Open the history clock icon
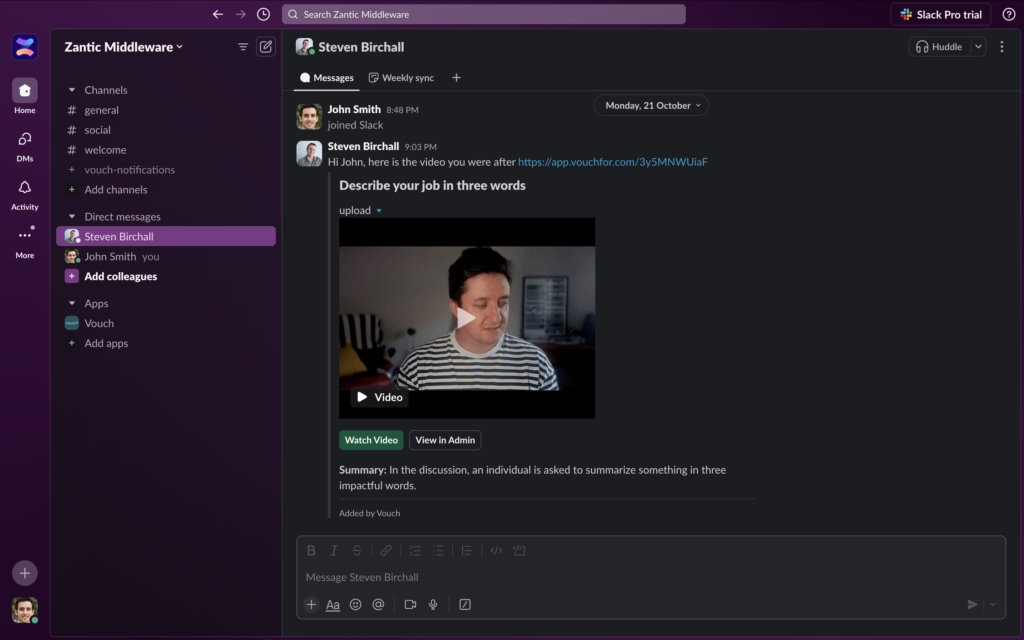The width and height of the screenshot is (1024, 640). coord(263,14)
